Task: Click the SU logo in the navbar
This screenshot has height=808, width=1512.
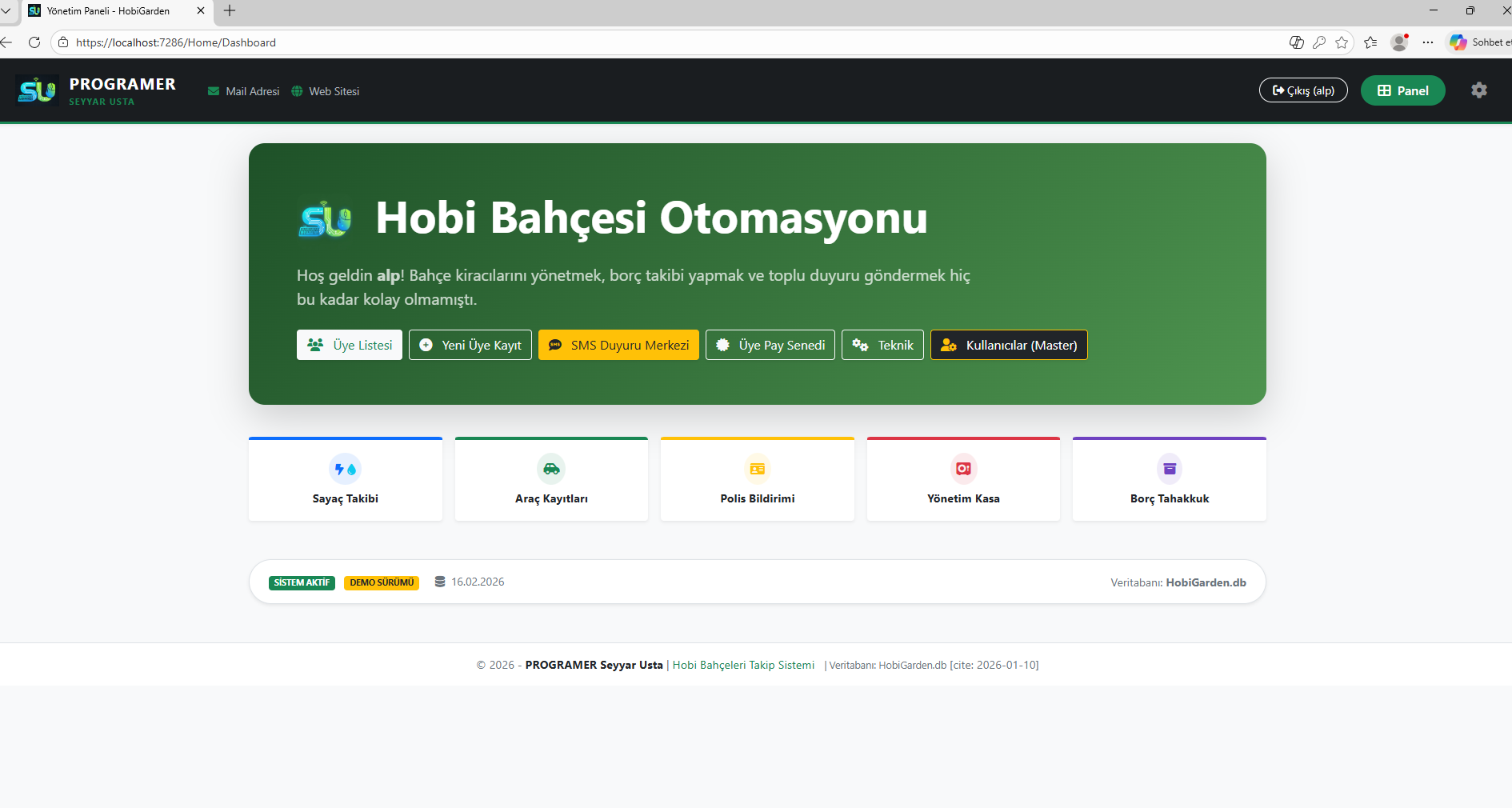Action: [37, 90]
